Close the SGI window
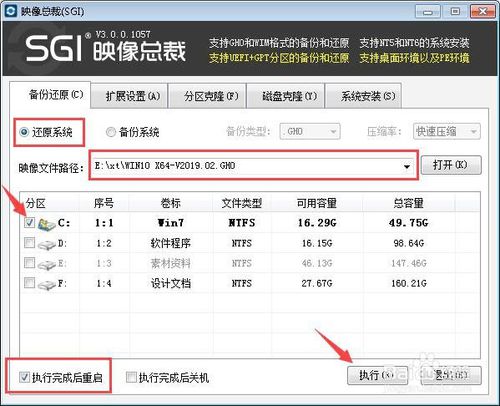Viewport: 500px width, 406px height. tap(482, 12)
